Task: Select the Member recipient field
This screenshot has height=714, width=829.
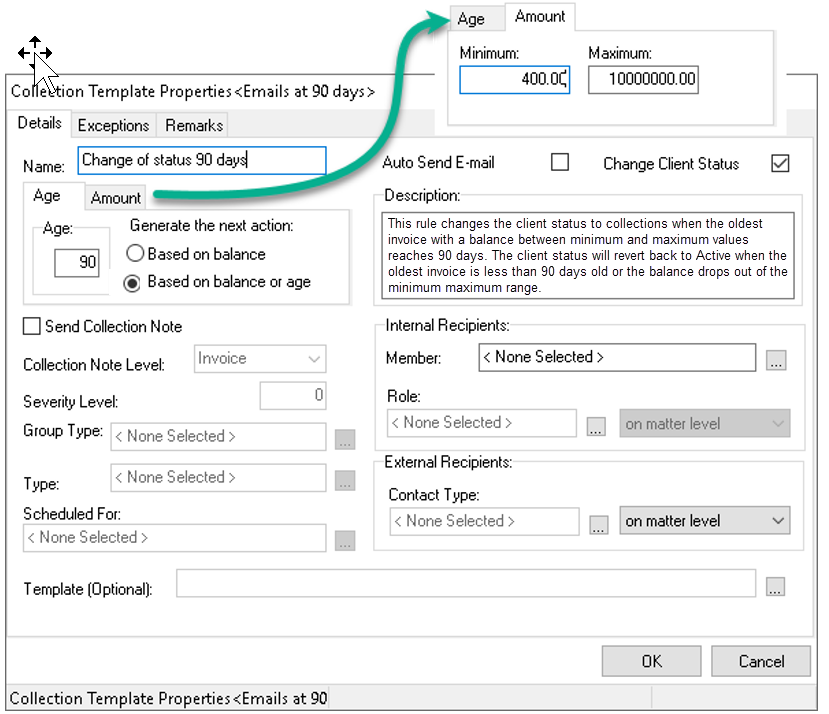Action: click(x=617, y=358)
